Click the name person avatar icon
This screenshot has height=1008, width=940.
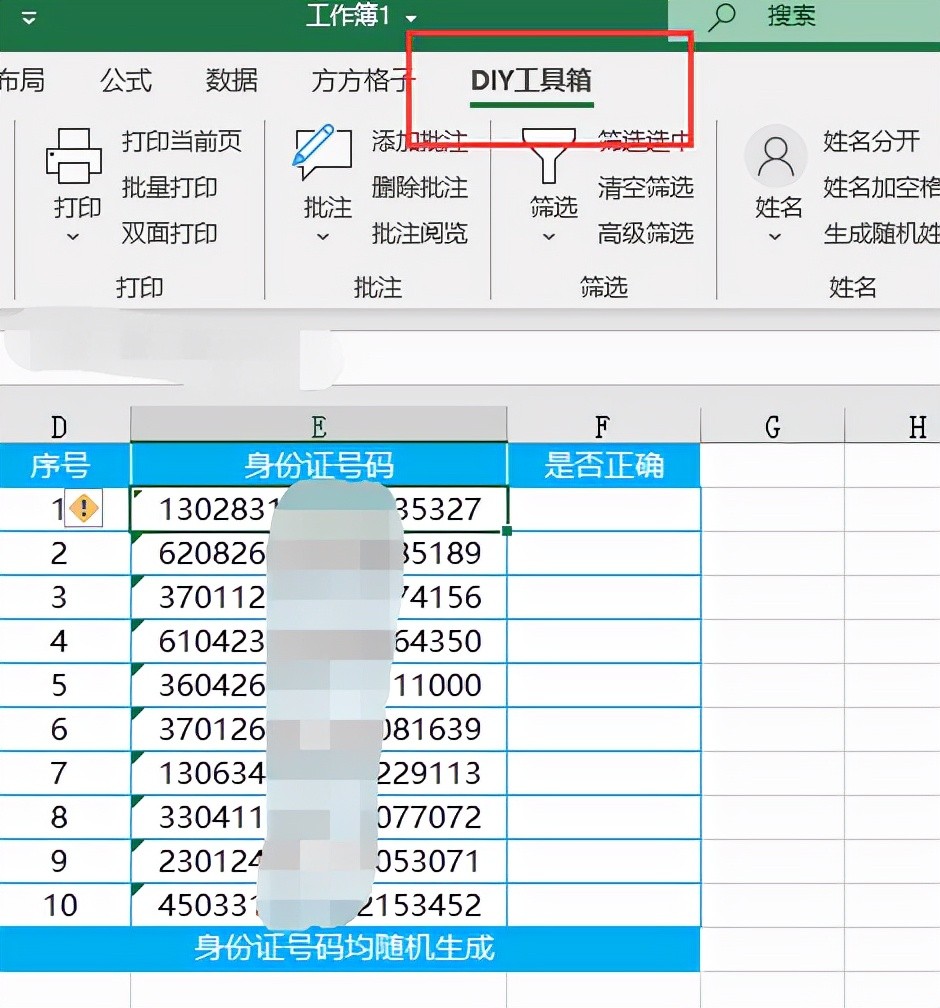point(776,156)
